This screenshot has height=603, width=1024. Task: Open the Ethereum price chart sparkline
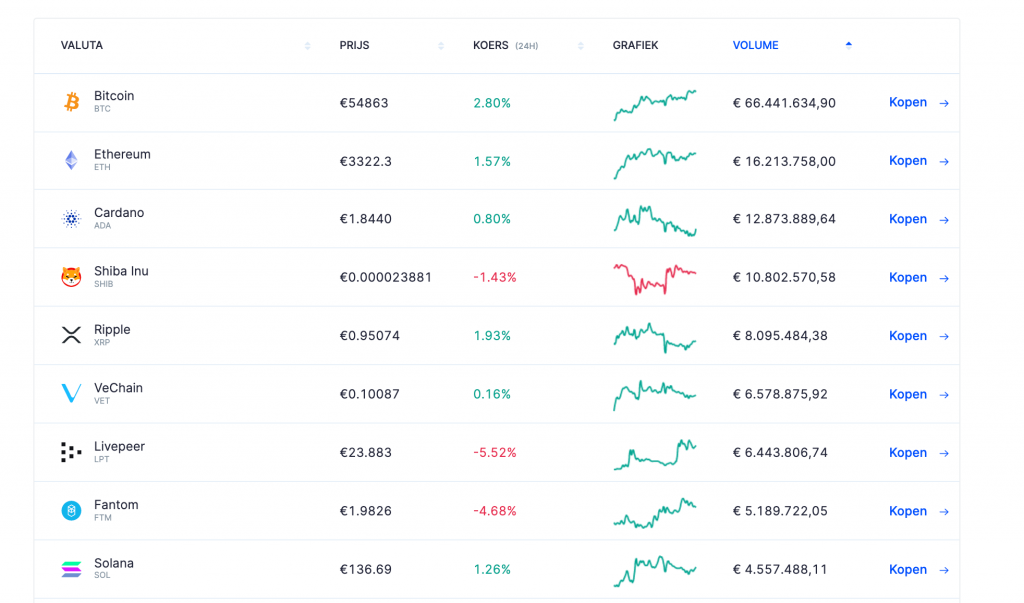click(655, 163)
